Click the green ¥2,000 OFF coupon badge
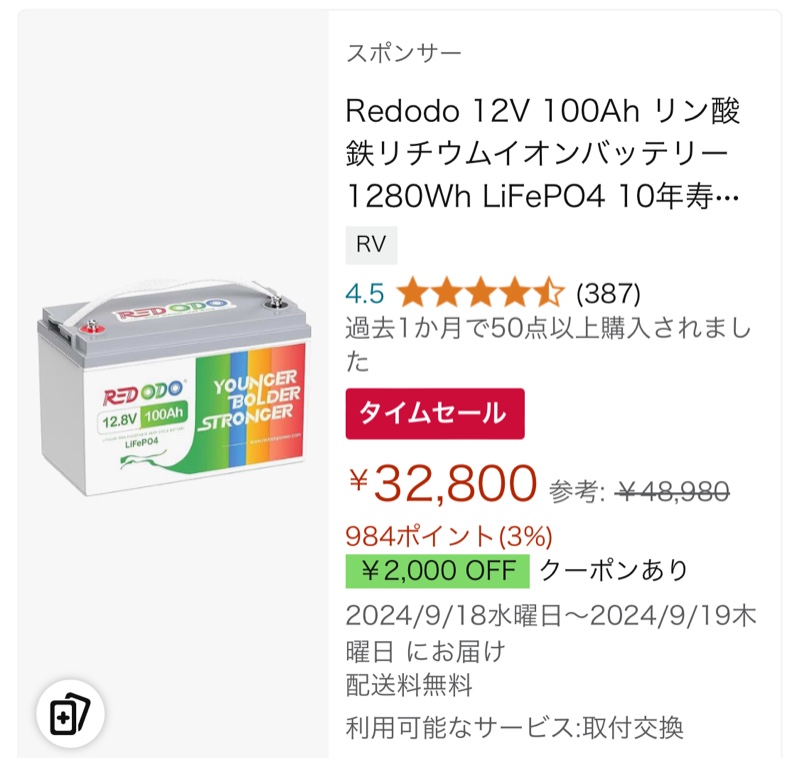The height and width of the screenshot is (759, 800). [437, 571]
